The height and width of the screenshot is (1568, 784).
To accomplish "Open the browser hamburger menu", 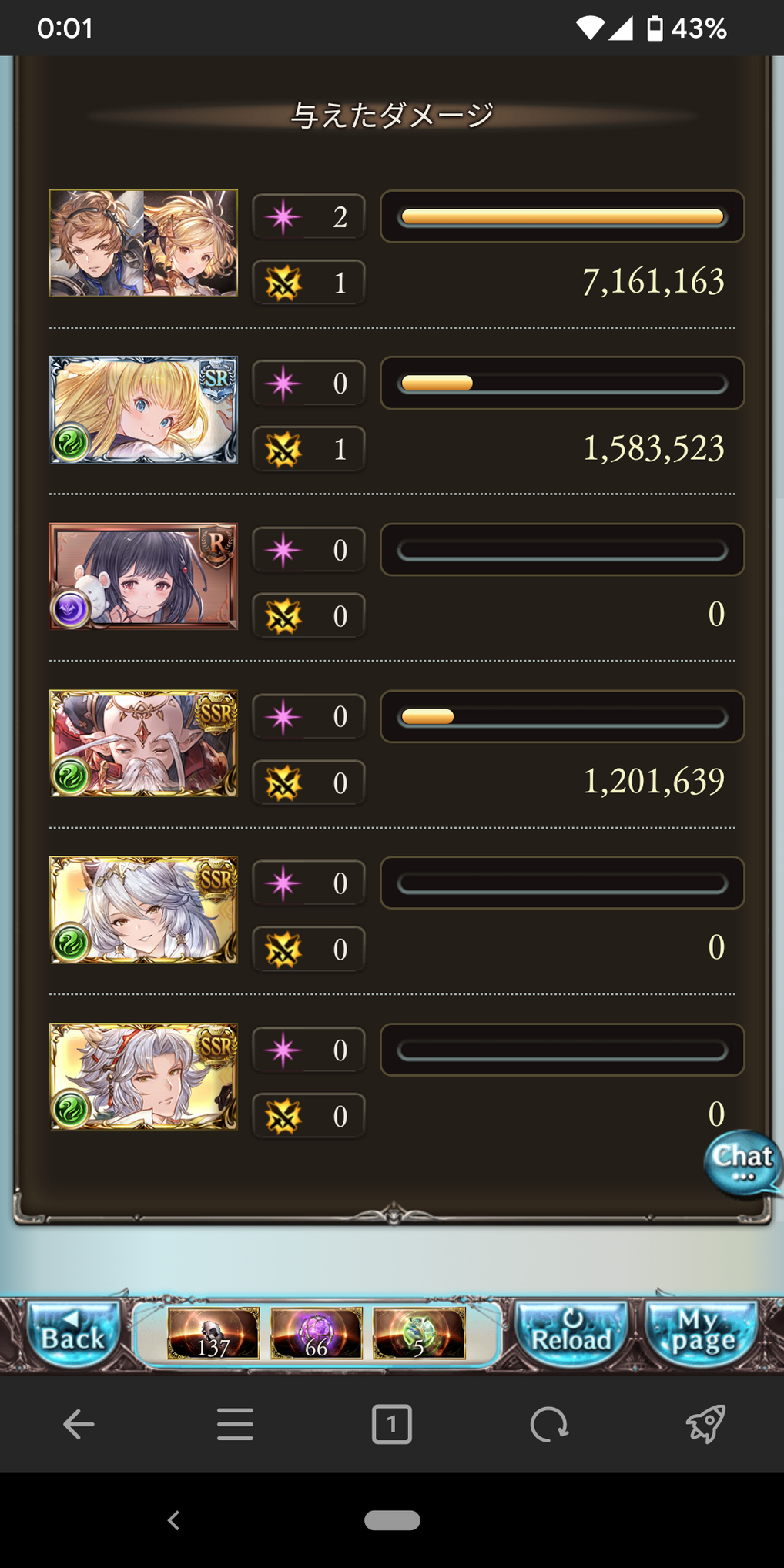I will pos(235,1424).
